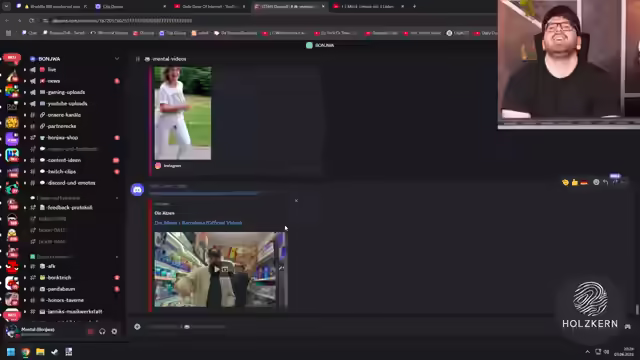
Task: Open the add reaction emoji picker
Action: pyautogui.click(x=596, y=182)
